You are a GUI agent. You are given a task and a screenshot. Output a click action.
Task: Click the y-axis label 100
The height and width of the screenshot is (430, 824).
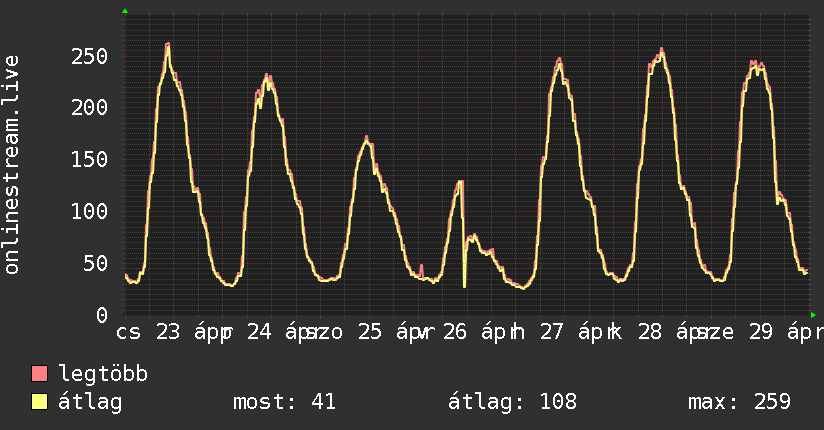(89, 211)
